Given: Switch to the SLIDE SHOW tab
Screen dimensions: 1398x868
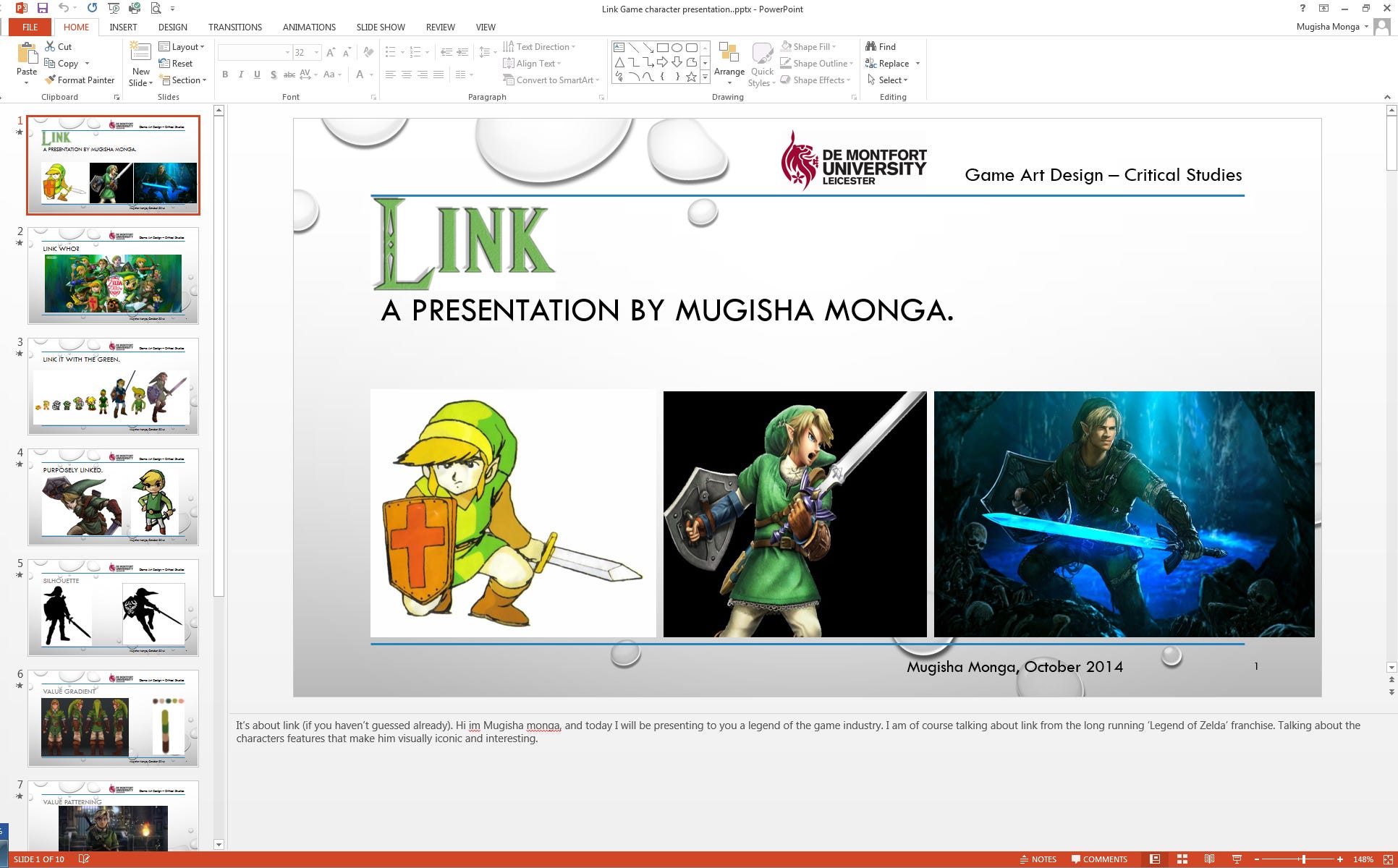Looking at the screenshot, I should tap(381, 27).
